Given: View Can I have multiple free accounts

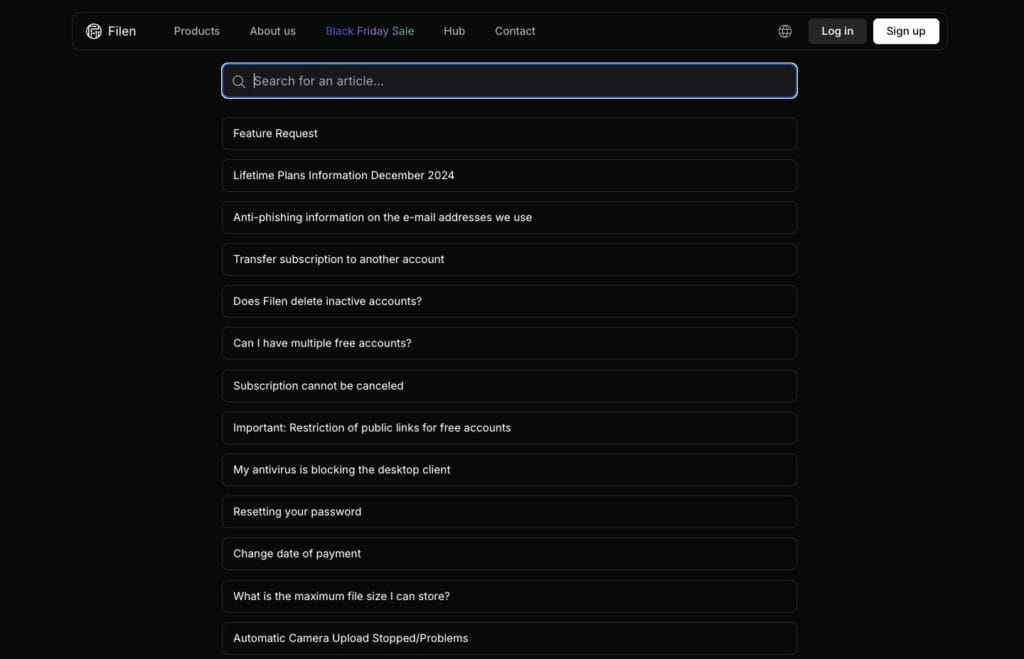Looking at the screenshot, I should click(x=508, y=343).
